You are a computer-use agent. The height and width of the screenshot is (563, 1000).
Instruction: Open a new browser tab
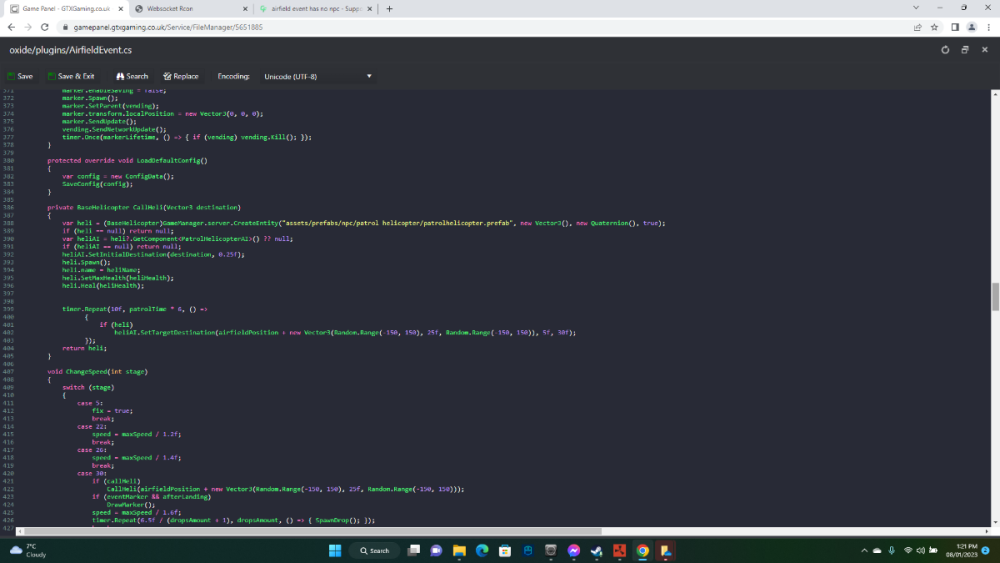(389, 9)
